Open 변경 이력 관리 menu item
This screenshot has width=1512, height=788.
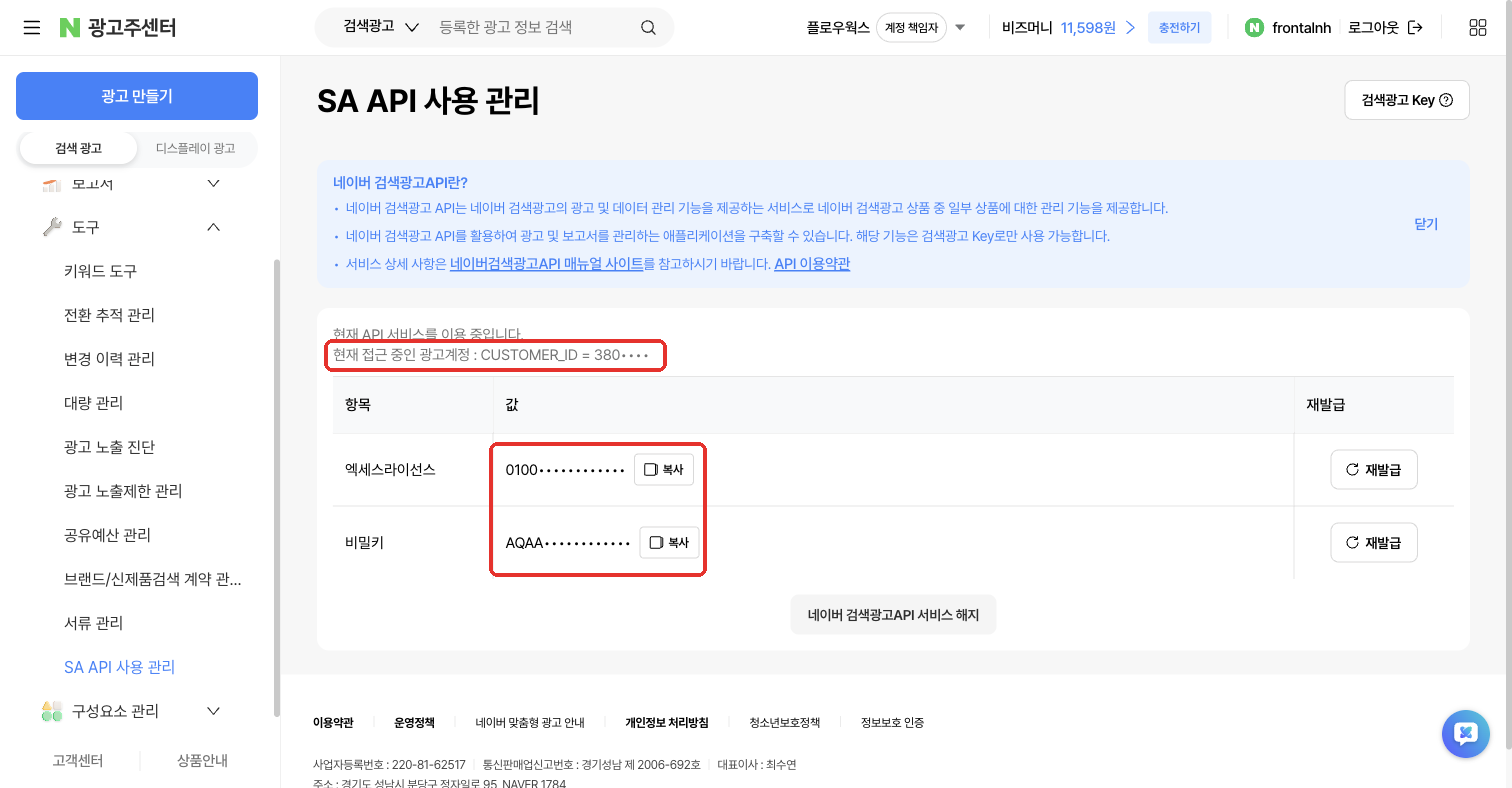[x=109, y=359]
